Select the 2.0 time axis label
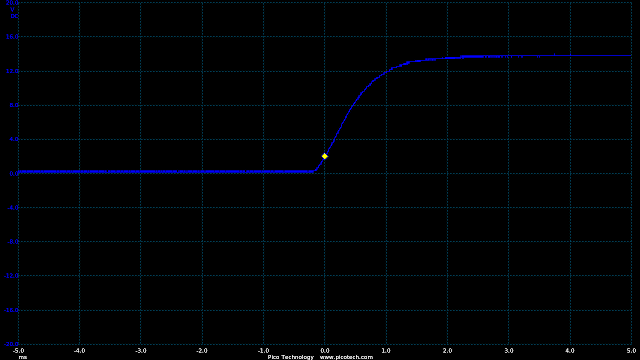The height and width of the screenshot is (360, 640). pyautogui.click(x=447, y=351)
